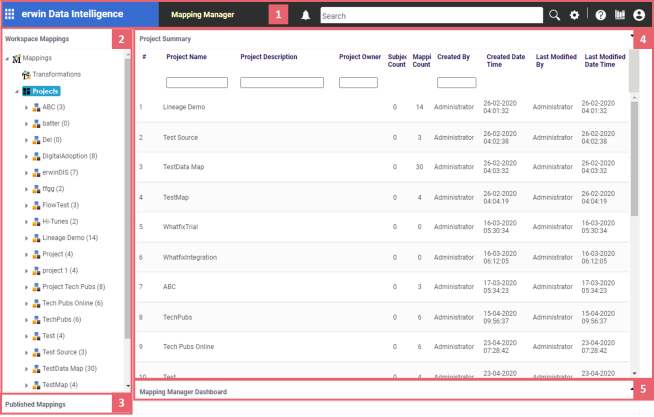Expand the TestMap (4) tree node

pyautogui.click(x=26, y=385)
